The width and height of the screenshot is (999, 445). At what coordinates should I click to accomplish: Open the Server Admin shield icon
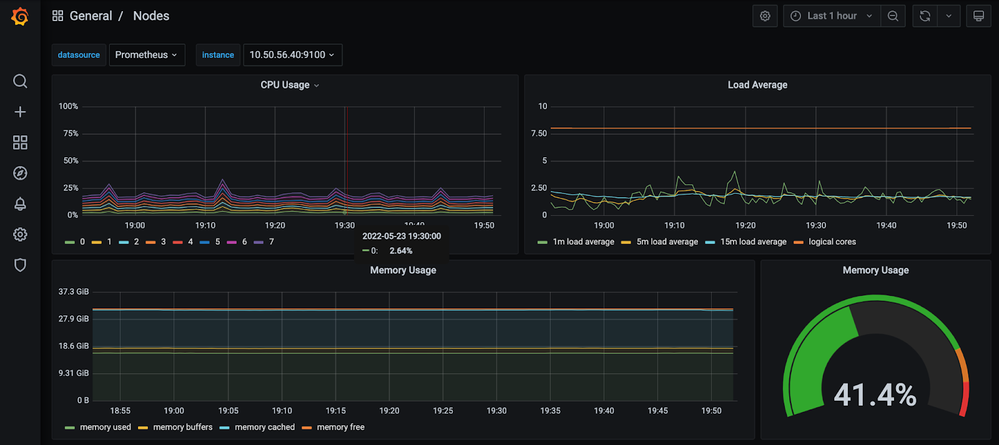point(20,265)
